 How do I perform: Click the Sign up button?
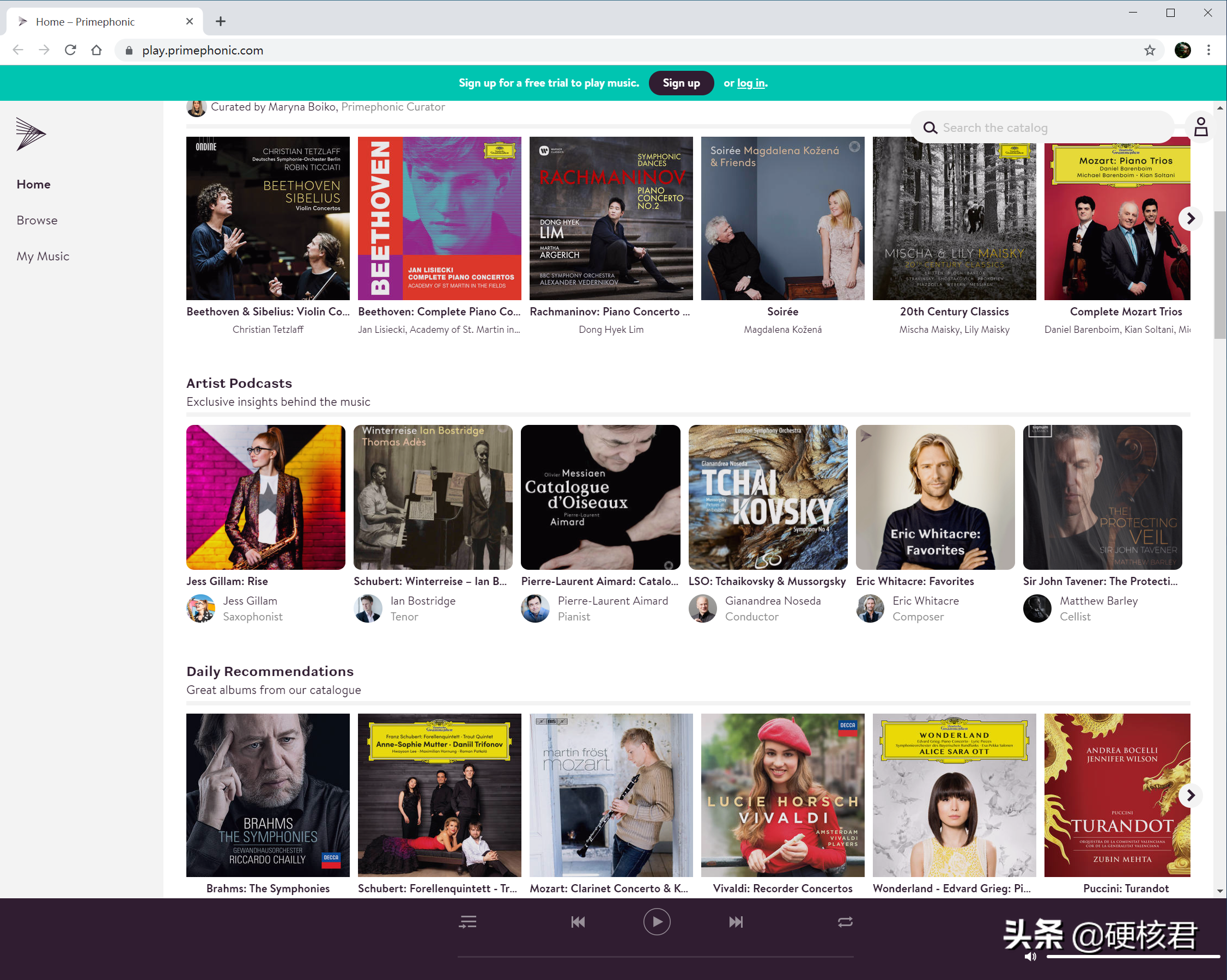point(681,83)
